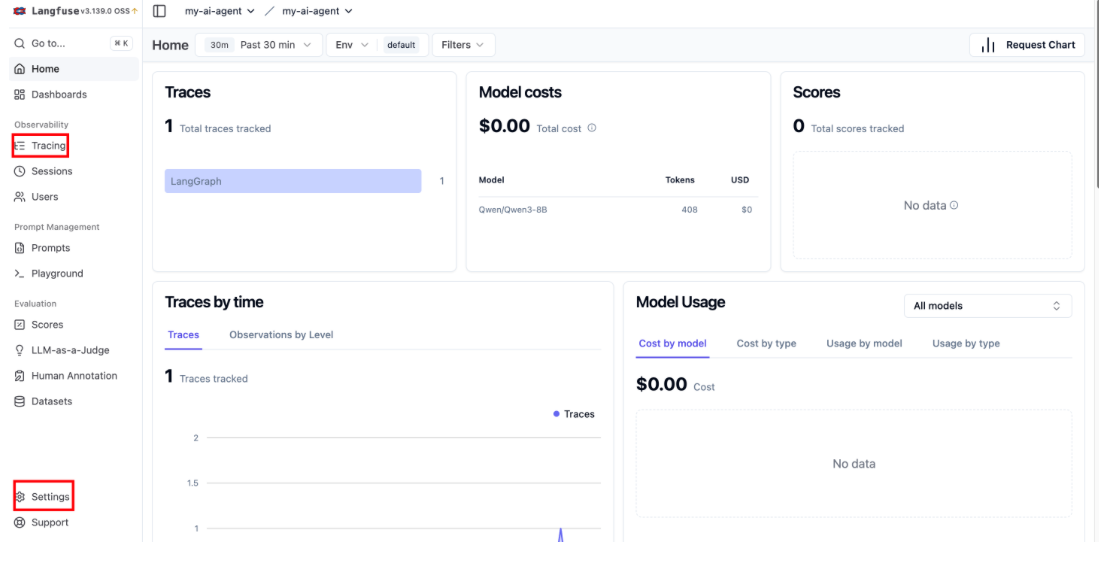Click the Home house icon

(20, 69)
